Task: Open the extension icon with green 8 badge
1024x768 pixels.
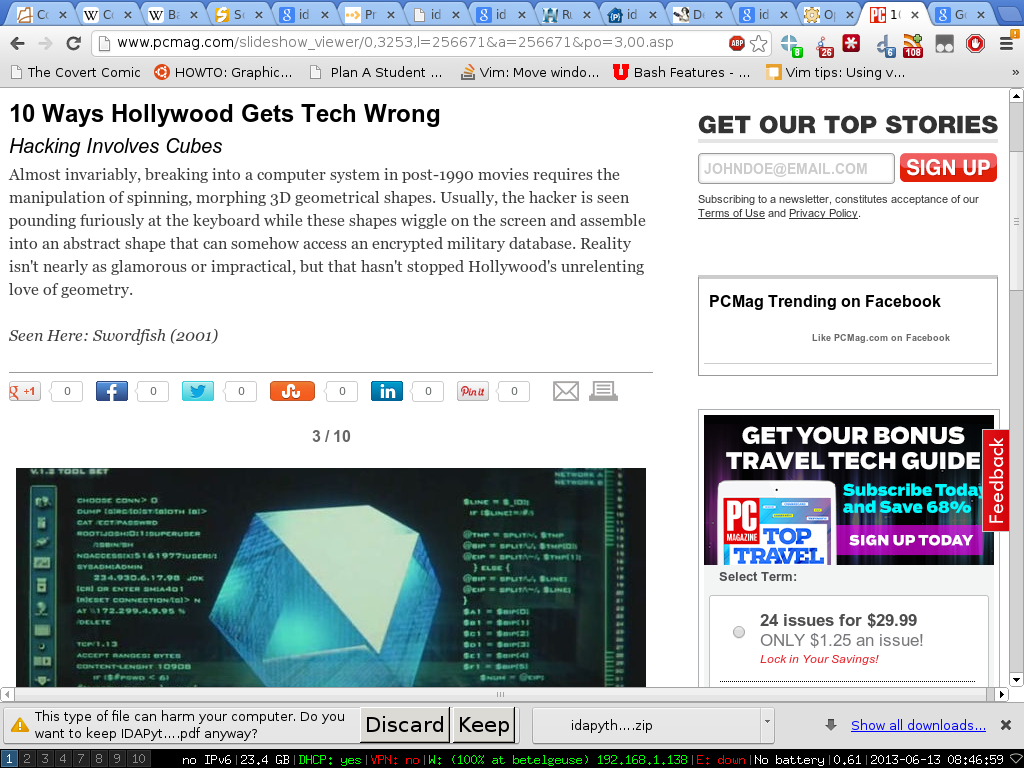Action: click(791, 44)
